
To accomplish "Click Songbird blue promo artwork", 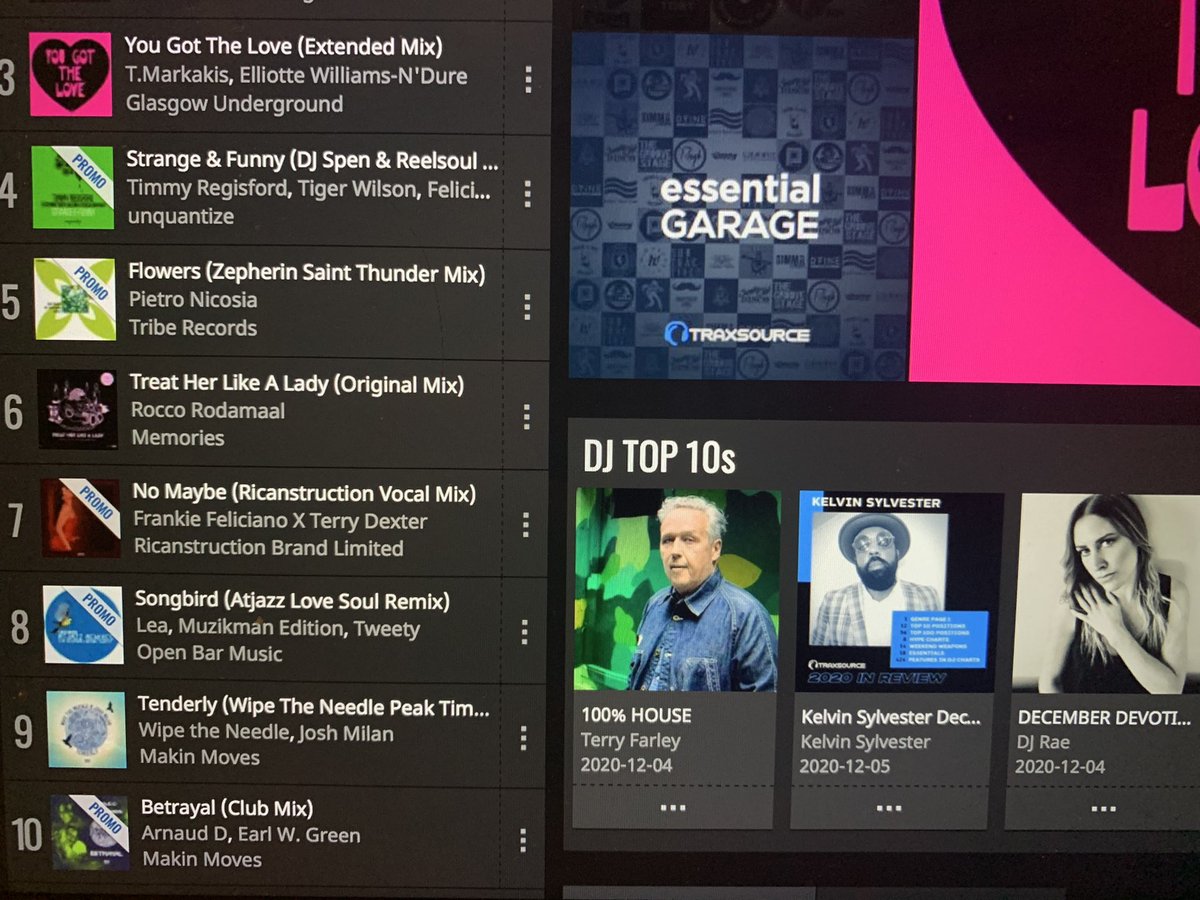I will tap(83, 625).
